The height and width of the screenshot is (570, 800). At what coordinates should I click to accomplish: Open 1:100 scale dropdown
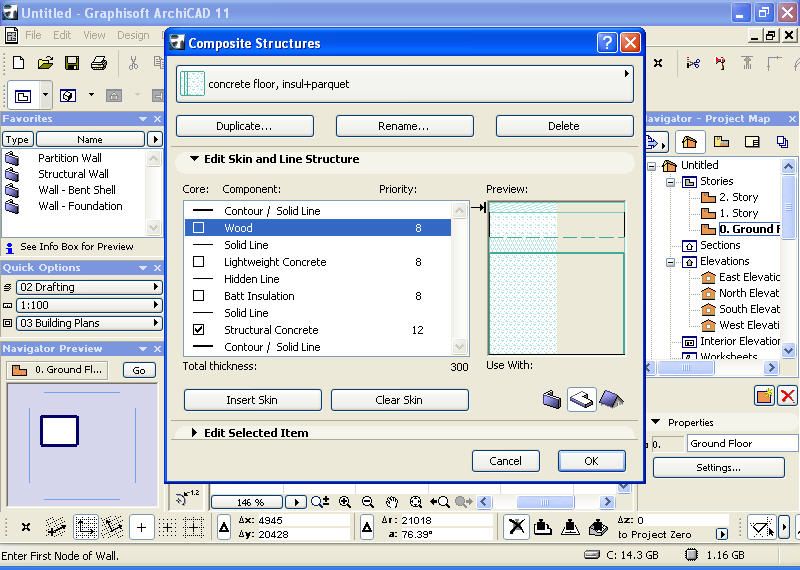89,305
